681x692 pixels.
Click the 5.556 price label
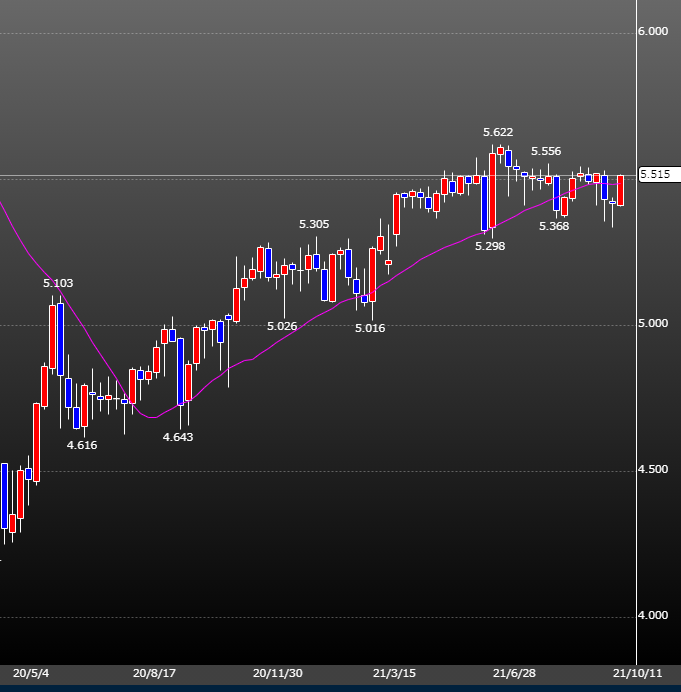point(546,151)
